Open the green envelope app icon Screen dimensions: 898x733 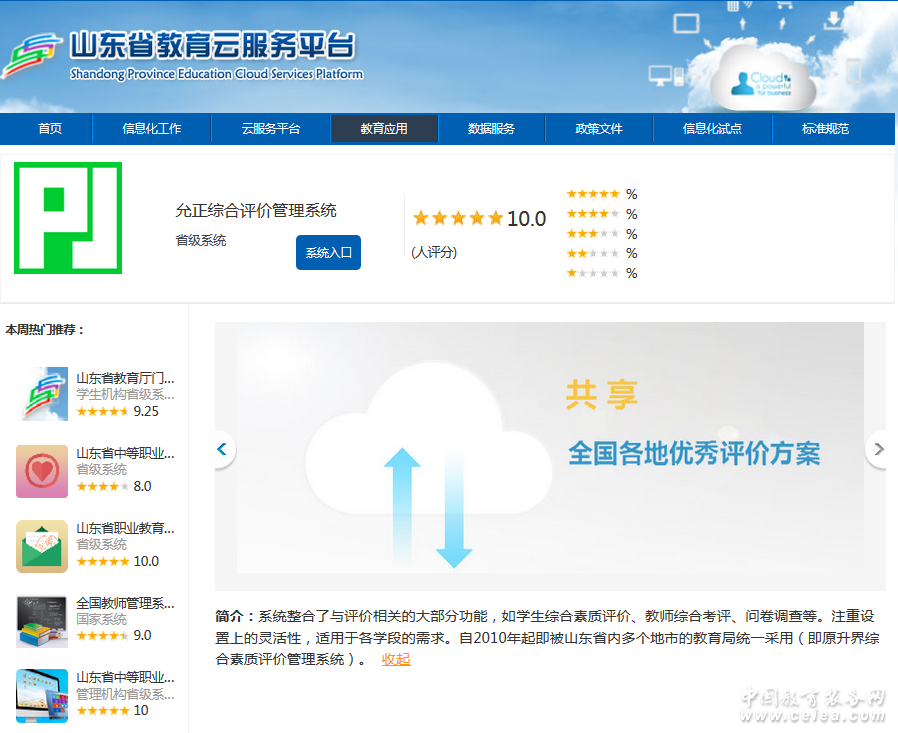tap(42, 546)
